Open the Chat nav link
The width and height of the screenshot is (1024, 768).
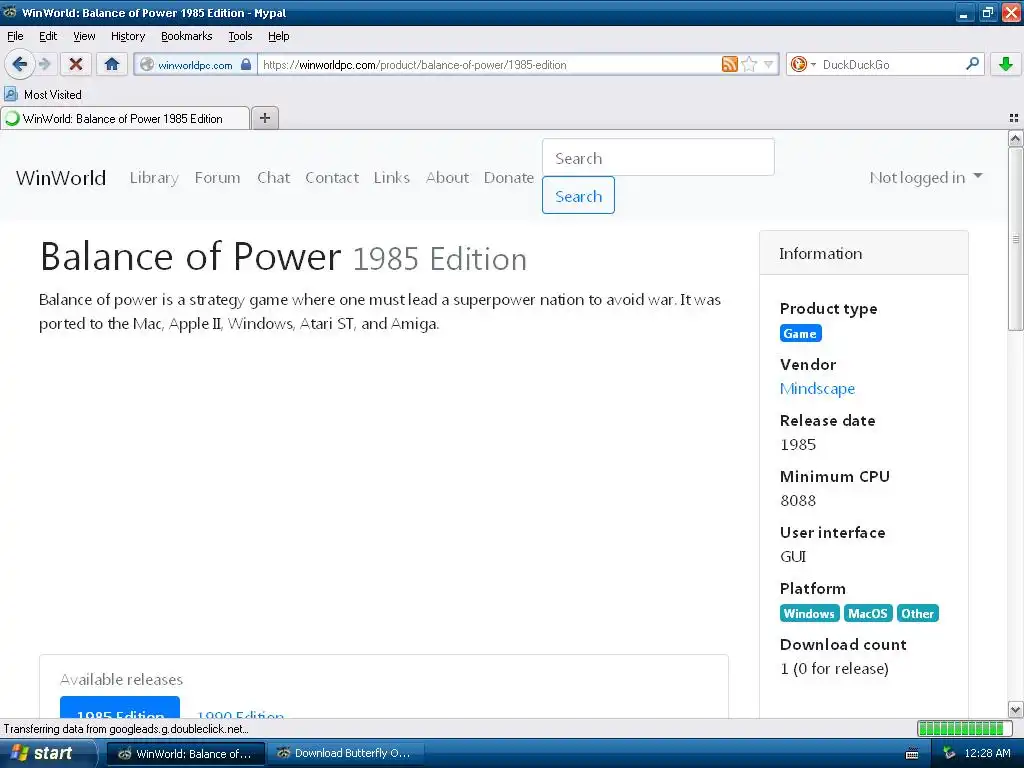pyautogui.click(x=274, y=178)
